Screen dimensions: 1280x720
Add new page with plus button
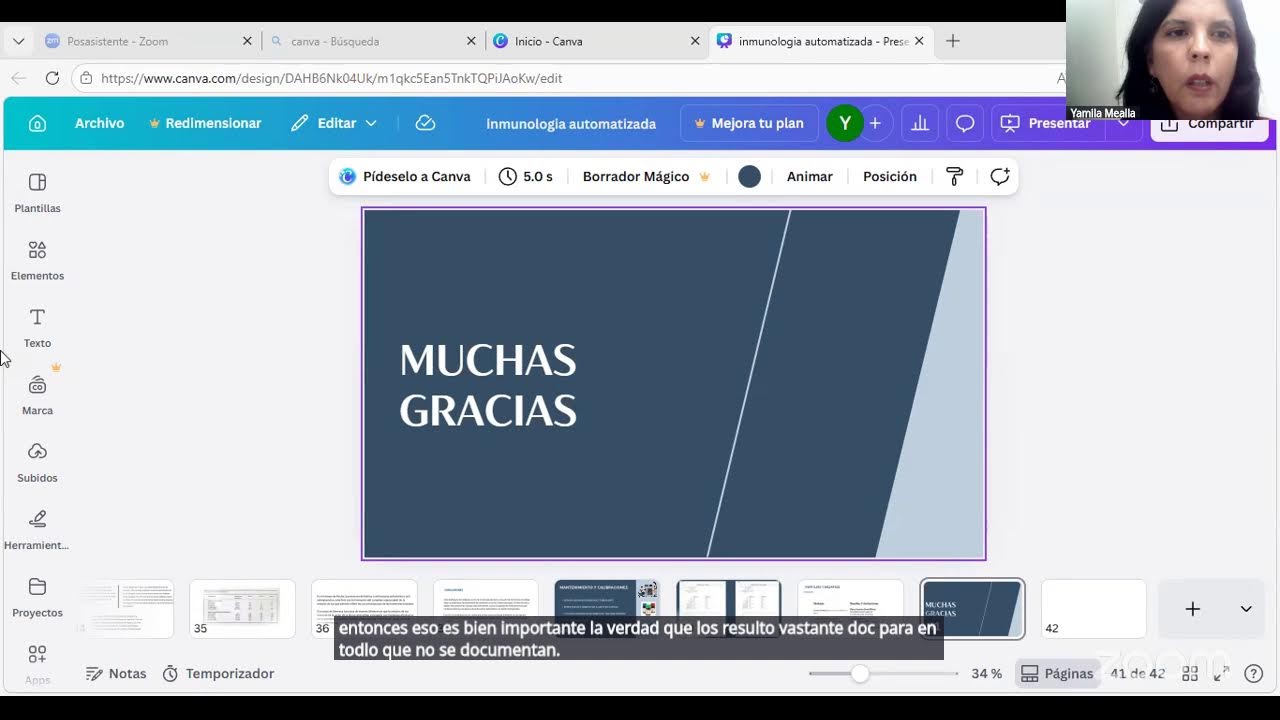pyautogui.click(x=1193, y=609)
